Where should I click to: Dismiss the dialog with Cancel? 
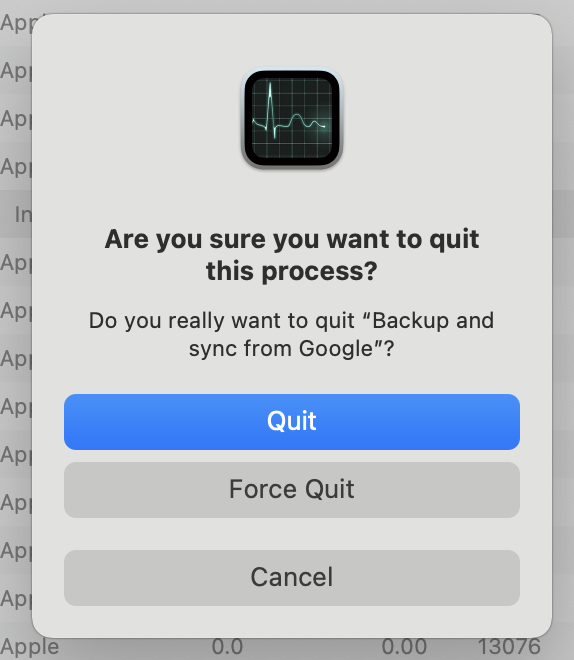tap(292, 578)
